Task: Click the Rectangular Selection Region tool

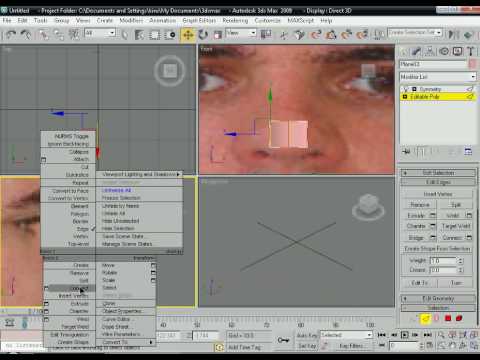Action: [x=155, y=35]
